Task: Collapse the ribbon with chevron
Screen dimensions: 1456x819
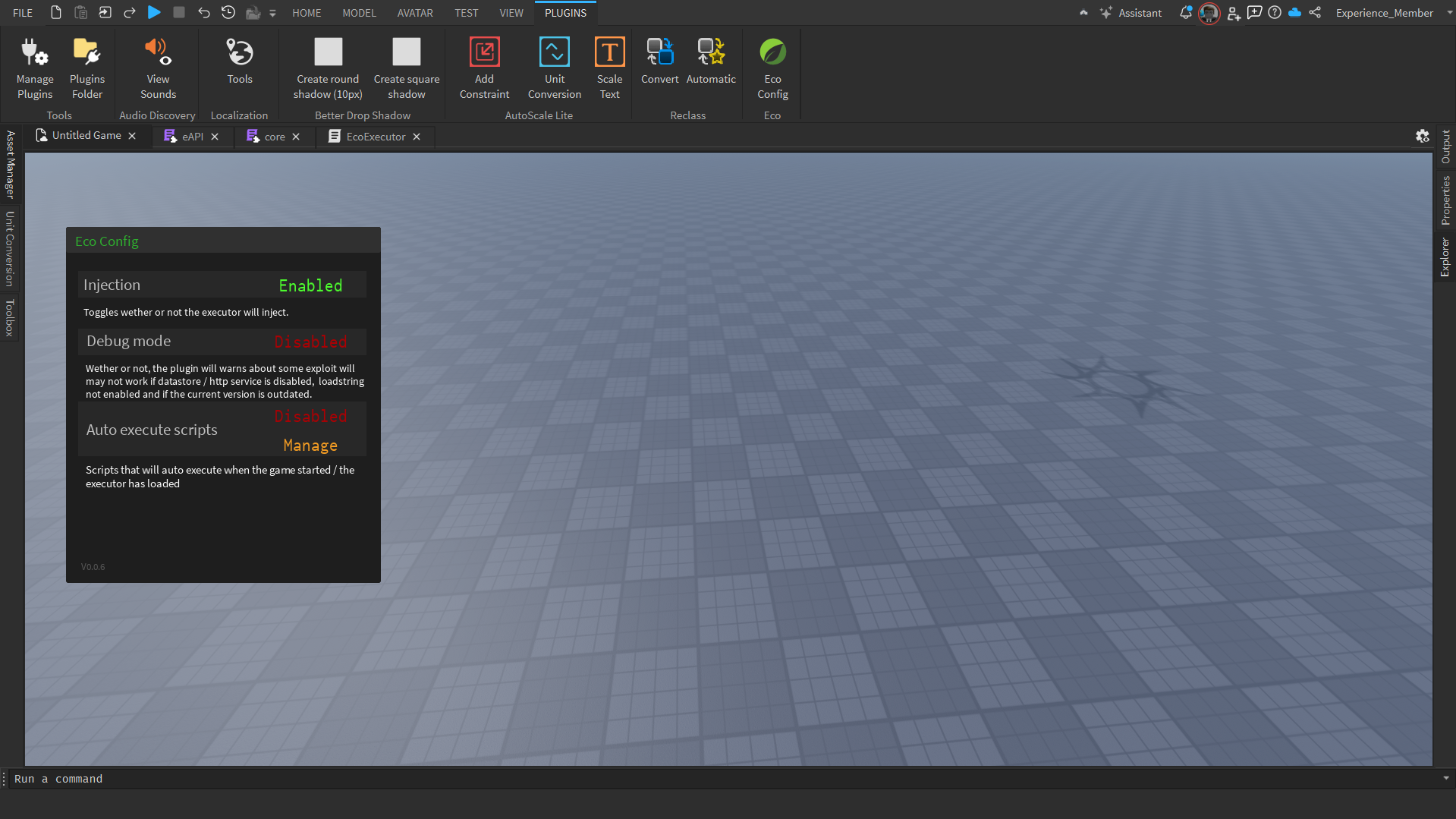Action: [1083, 13]
